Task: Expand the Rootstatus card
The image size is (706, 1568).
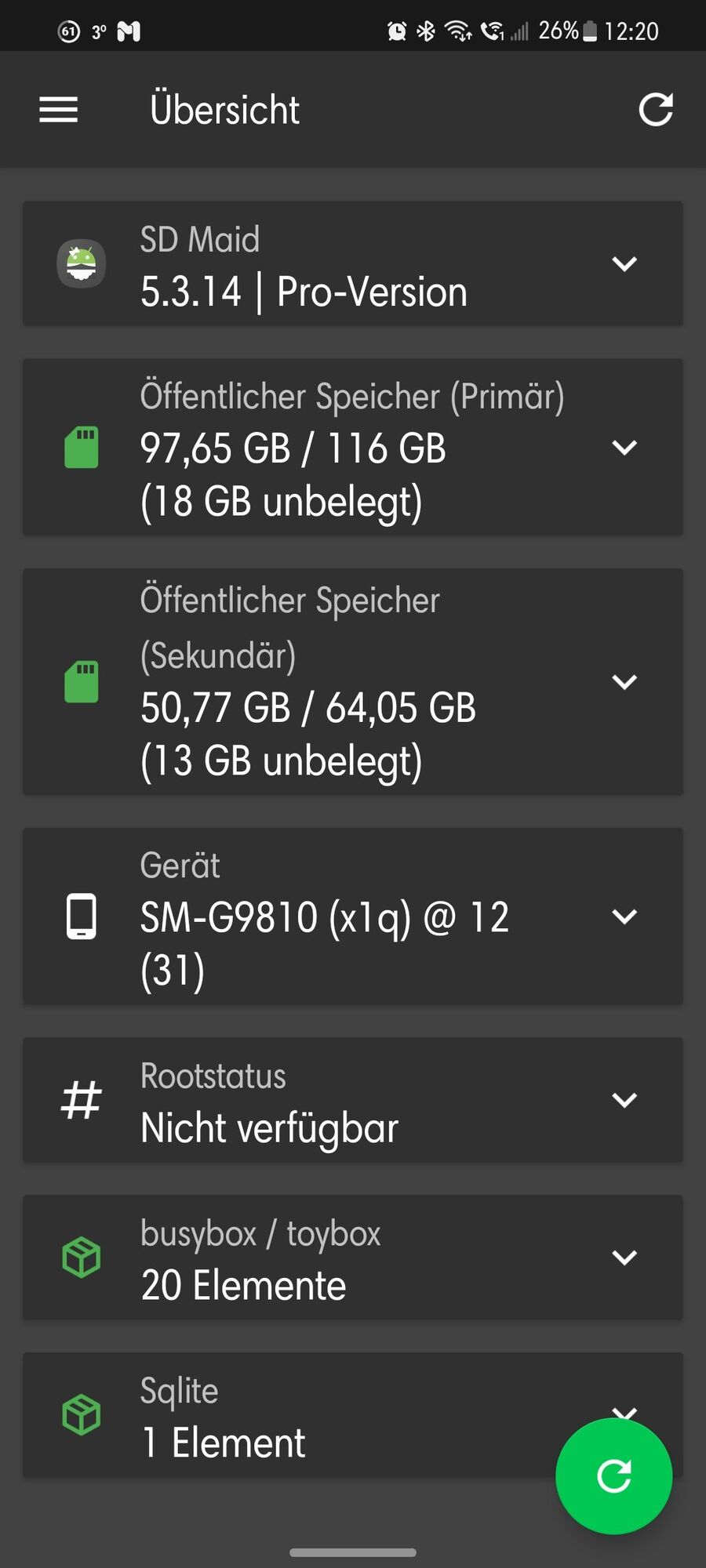Action: 624,1099
